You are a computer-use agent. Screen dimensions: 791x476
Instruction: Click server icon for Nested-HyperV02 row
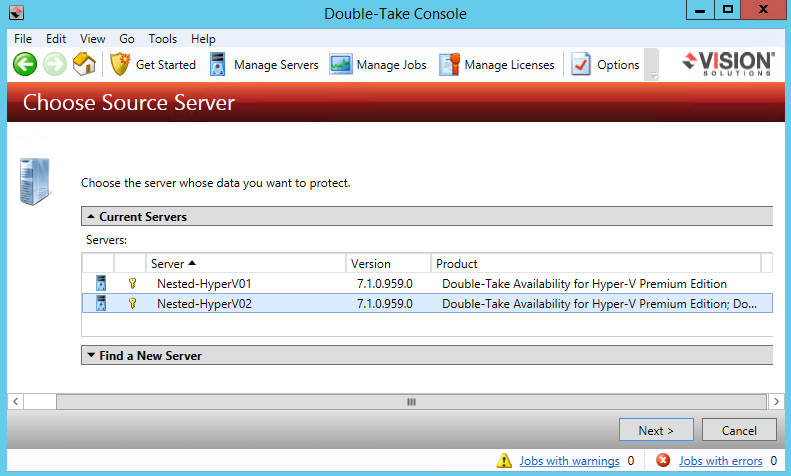point(101,303)
